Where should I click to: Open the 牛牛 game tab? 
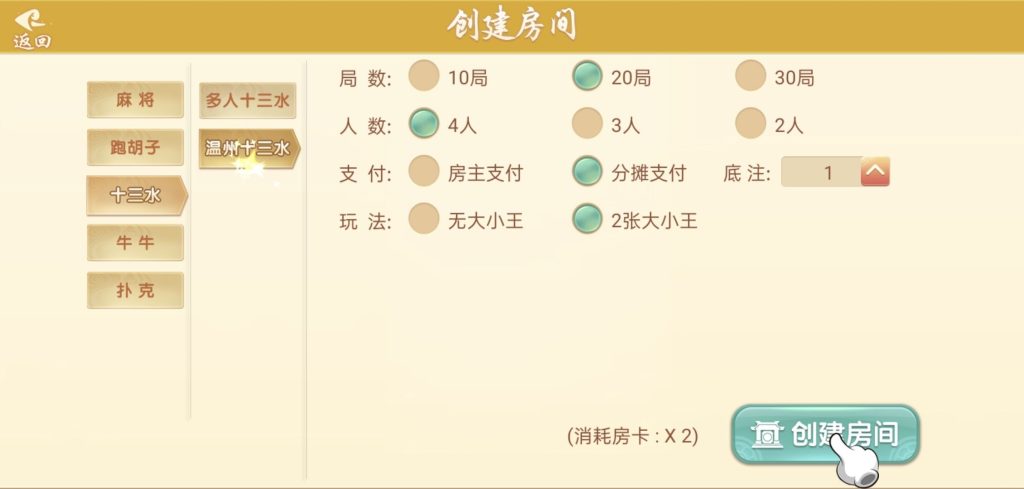(x=135, y=243)
